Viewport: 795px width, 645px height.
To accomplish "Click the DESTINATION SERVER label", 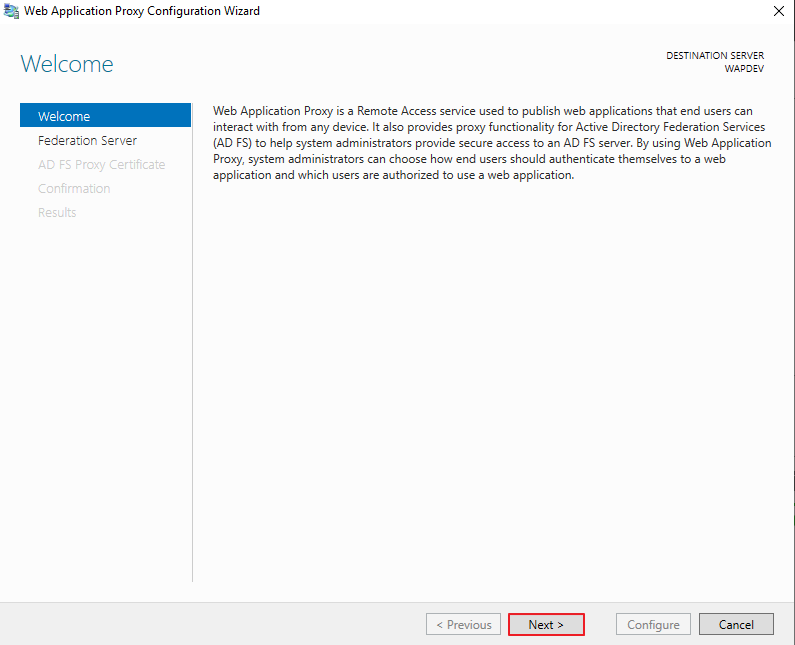I will pyautogui.click(x=715, y=55).
